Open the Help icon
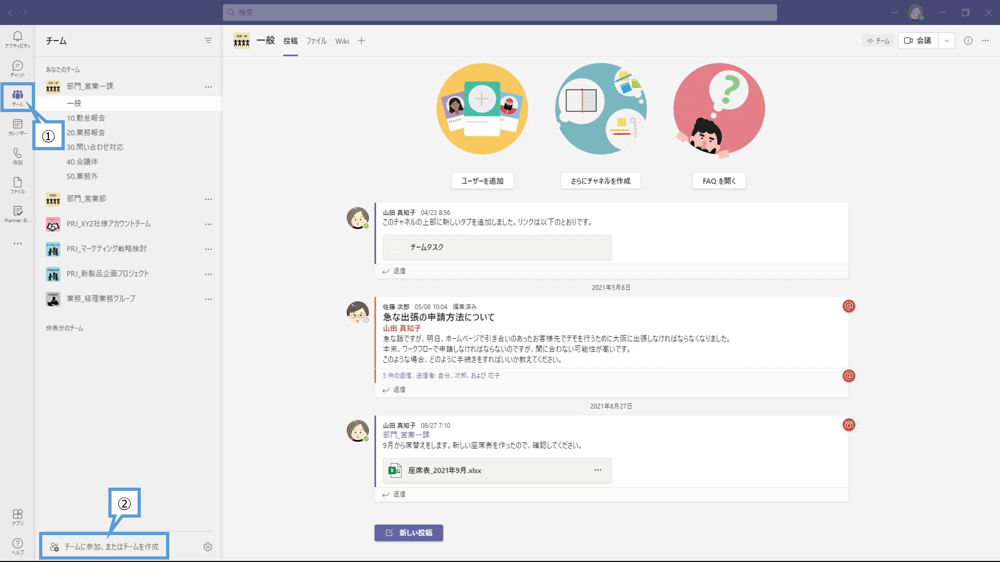 (x=17, y=546)
